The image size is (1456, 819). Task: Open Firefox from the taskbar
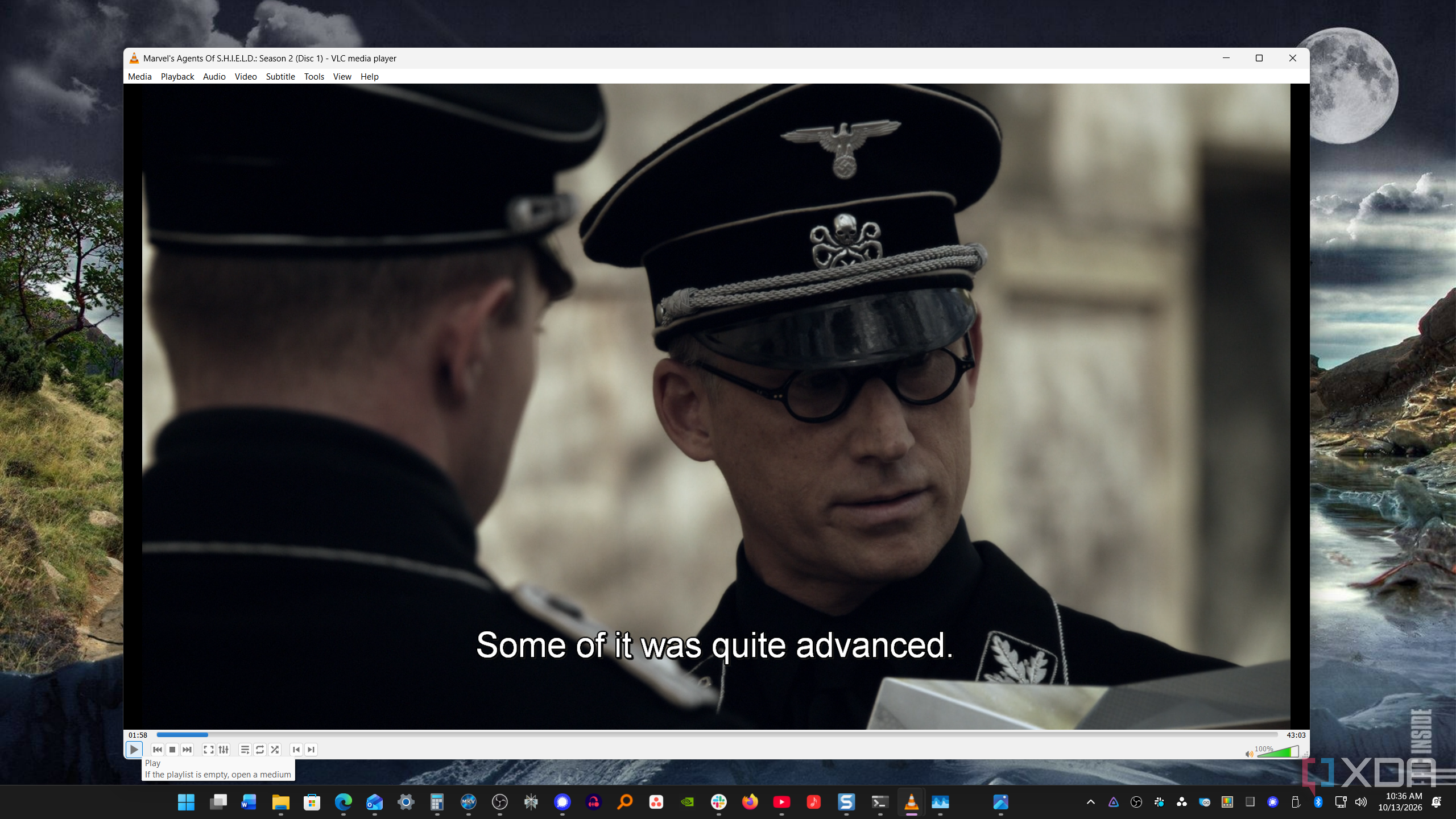[x=750, y=802]
